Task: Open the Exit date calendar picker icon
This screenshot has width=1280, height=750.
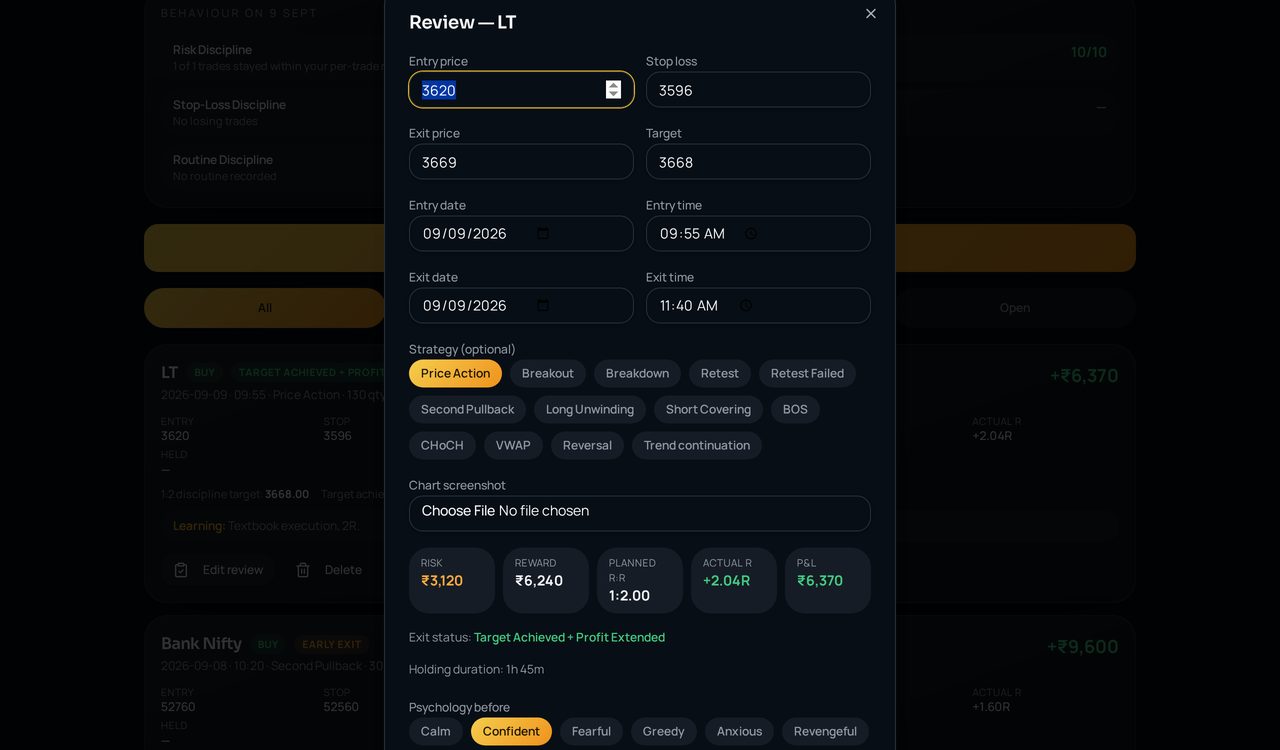Action: pos(543,305)
